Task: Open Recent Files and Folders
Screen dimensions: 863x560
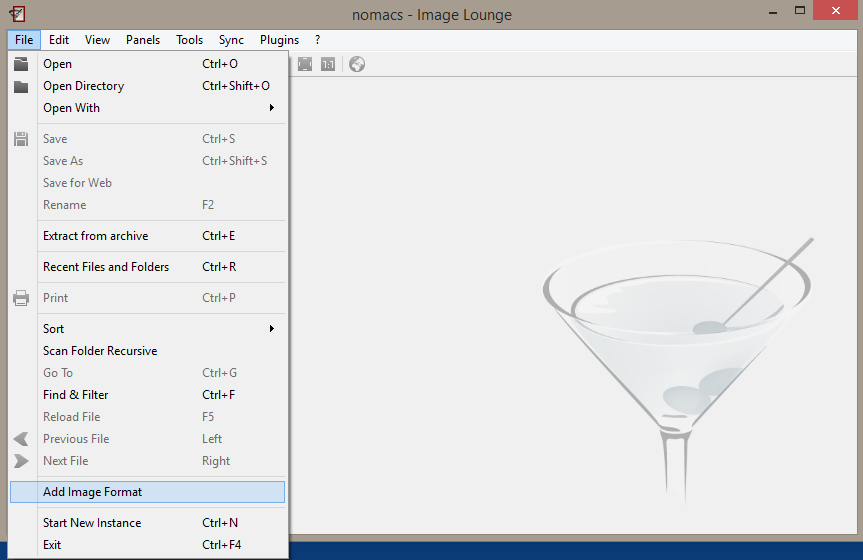Action: click(148, 267)
